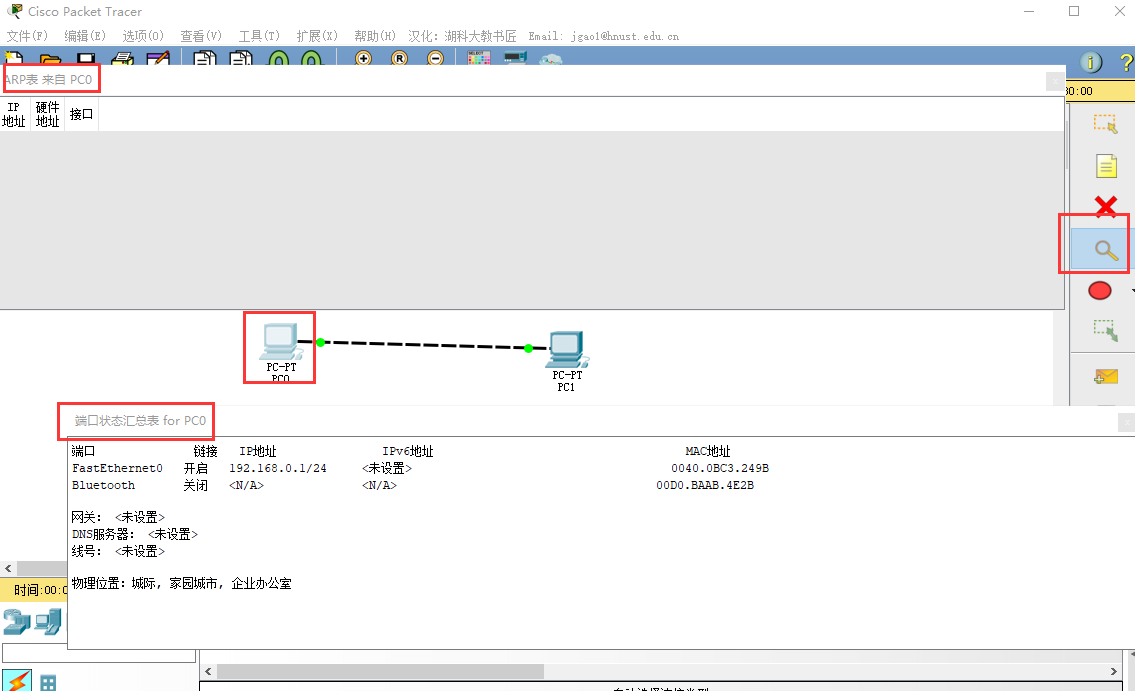Click the yellow question mark help icon
Image resolution: width=1135 pixels, height=691 pixels.
(x=1126, y=62)
